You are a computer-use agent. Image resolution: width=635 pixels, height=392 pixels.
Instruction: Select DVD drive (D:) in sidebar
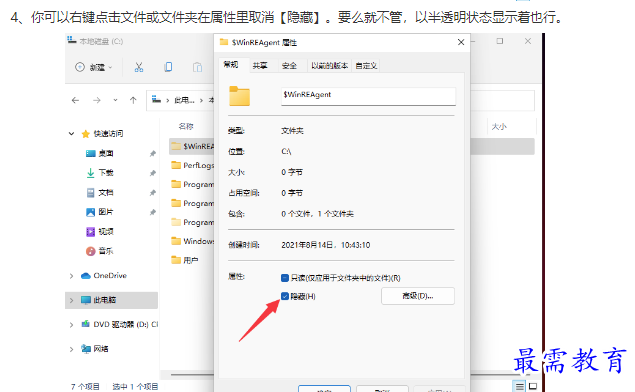119,324
